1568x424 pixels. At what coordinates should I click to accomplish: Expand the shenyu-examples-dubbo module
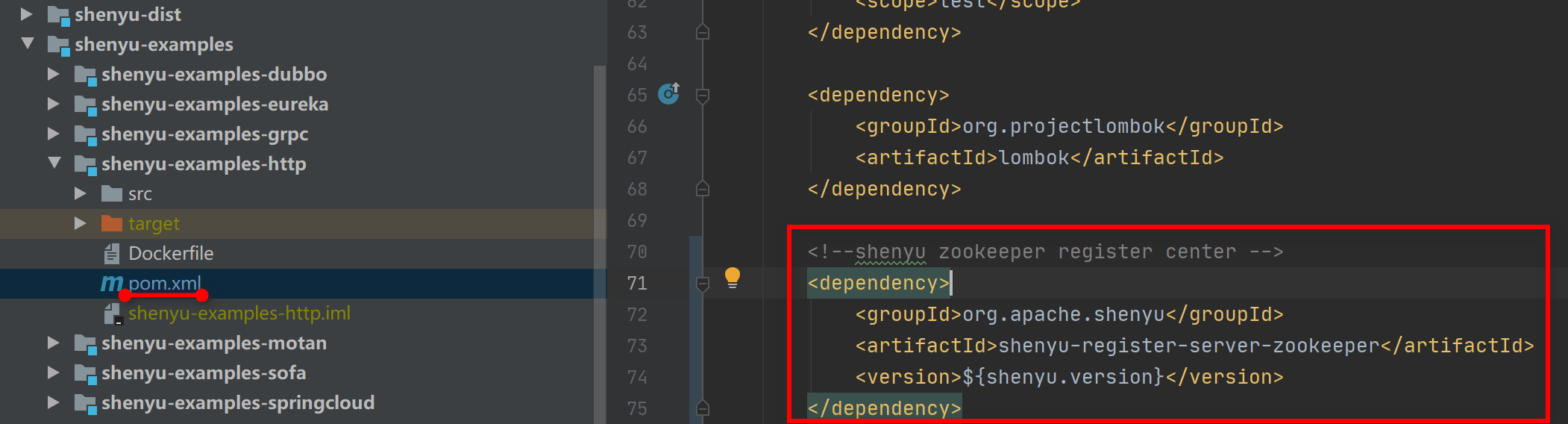54,75
